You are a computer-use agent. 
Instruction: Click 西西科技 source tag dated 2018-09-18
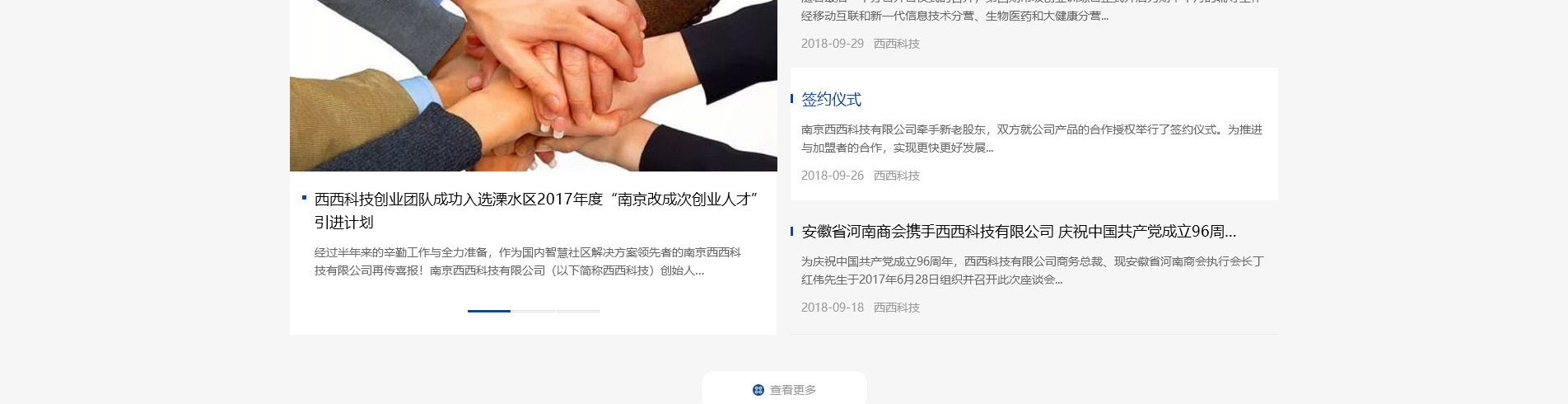pyautogui.click(x=896, y=308)
